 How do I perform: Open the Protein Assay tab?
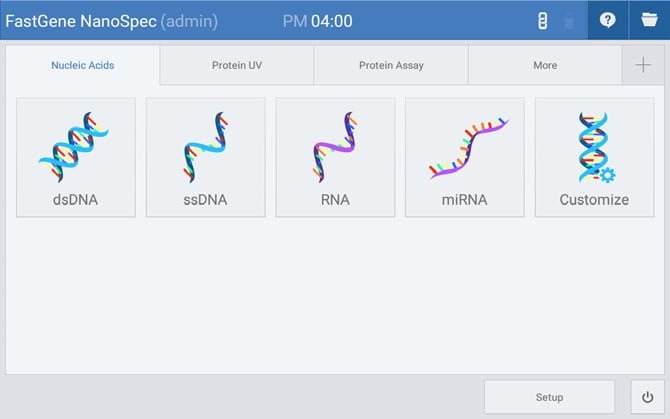coord(391,65)
